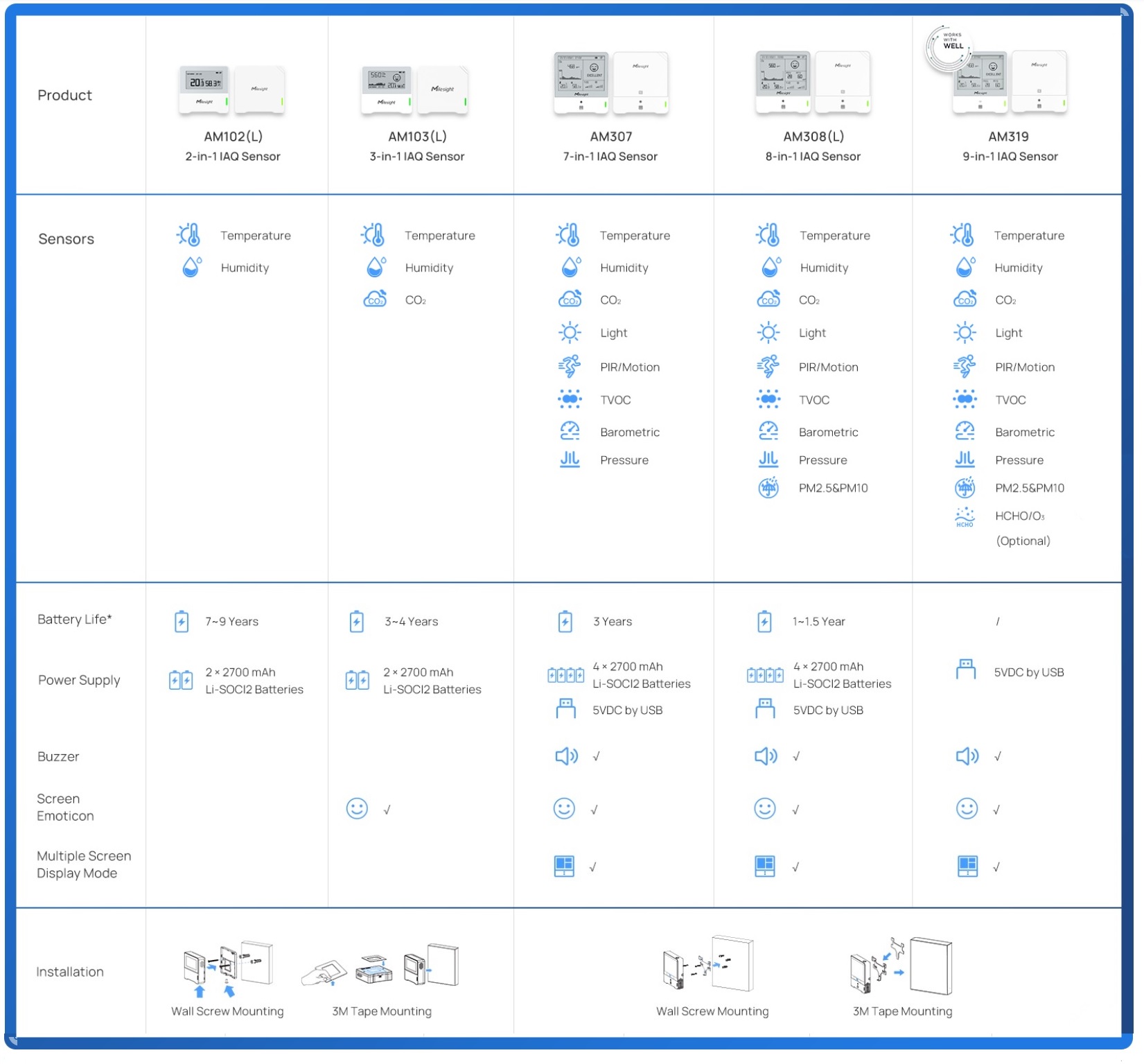Click the AM102(L) humidity drop icon
The height and width of the screenshot is (1064, 1144).
pyautogui.click(x=191, y=267)
